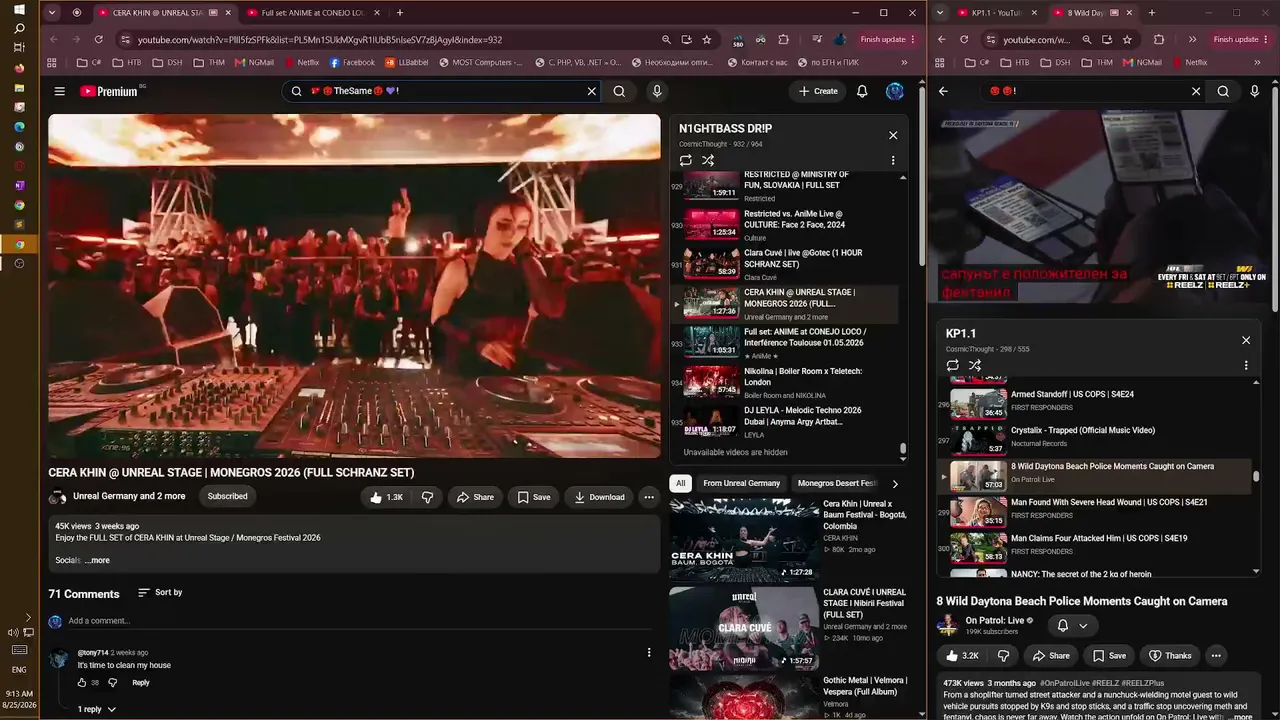Image resolution: width=1280 pixels, height=720 pixels.
Task: Close the KP1.1 playlist panel
Action: tap(1246, 340)
